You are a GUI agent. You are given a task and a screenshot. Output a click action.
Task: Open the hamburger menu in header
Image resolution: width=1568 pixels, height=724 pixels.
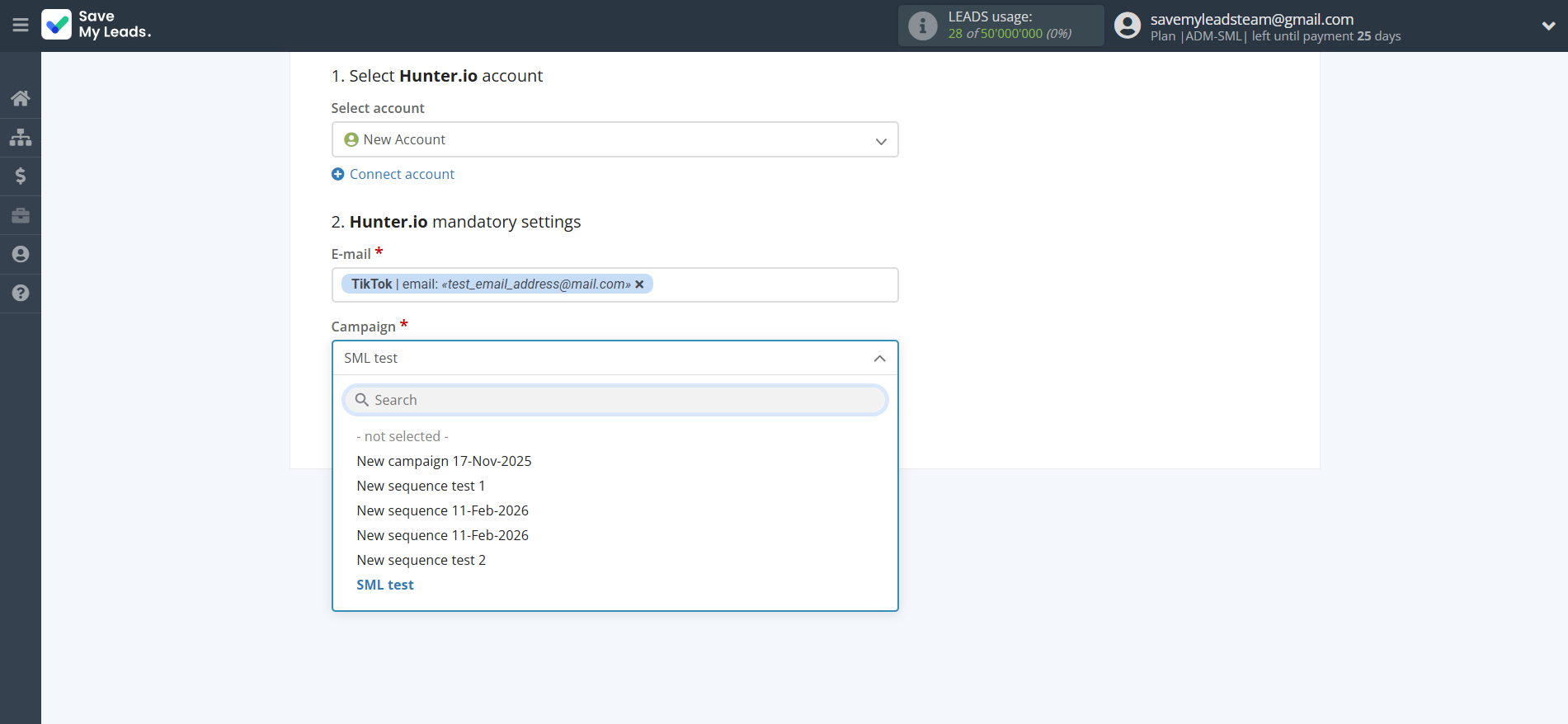(21, 25)
